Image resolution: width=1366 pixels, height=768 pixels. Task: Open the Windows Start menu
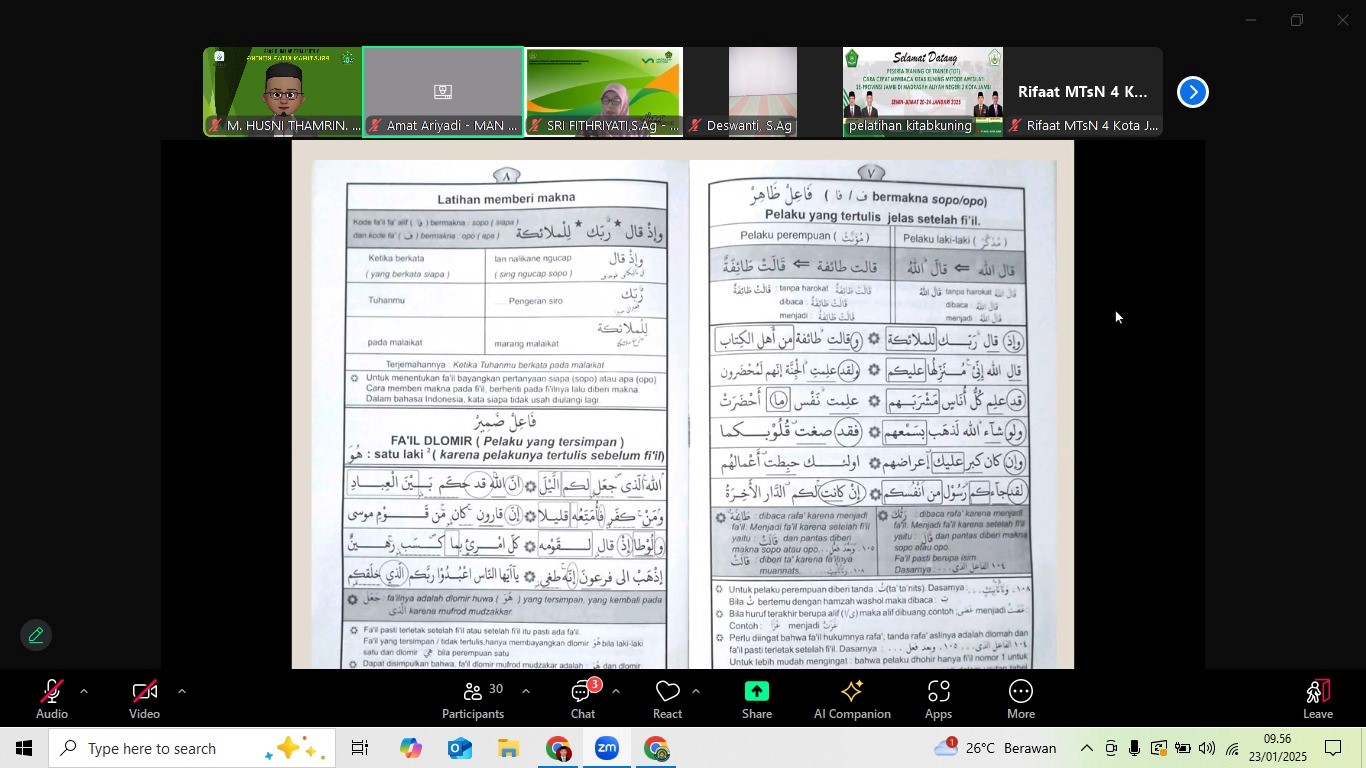pyautogui.click(x=22, y=747)
